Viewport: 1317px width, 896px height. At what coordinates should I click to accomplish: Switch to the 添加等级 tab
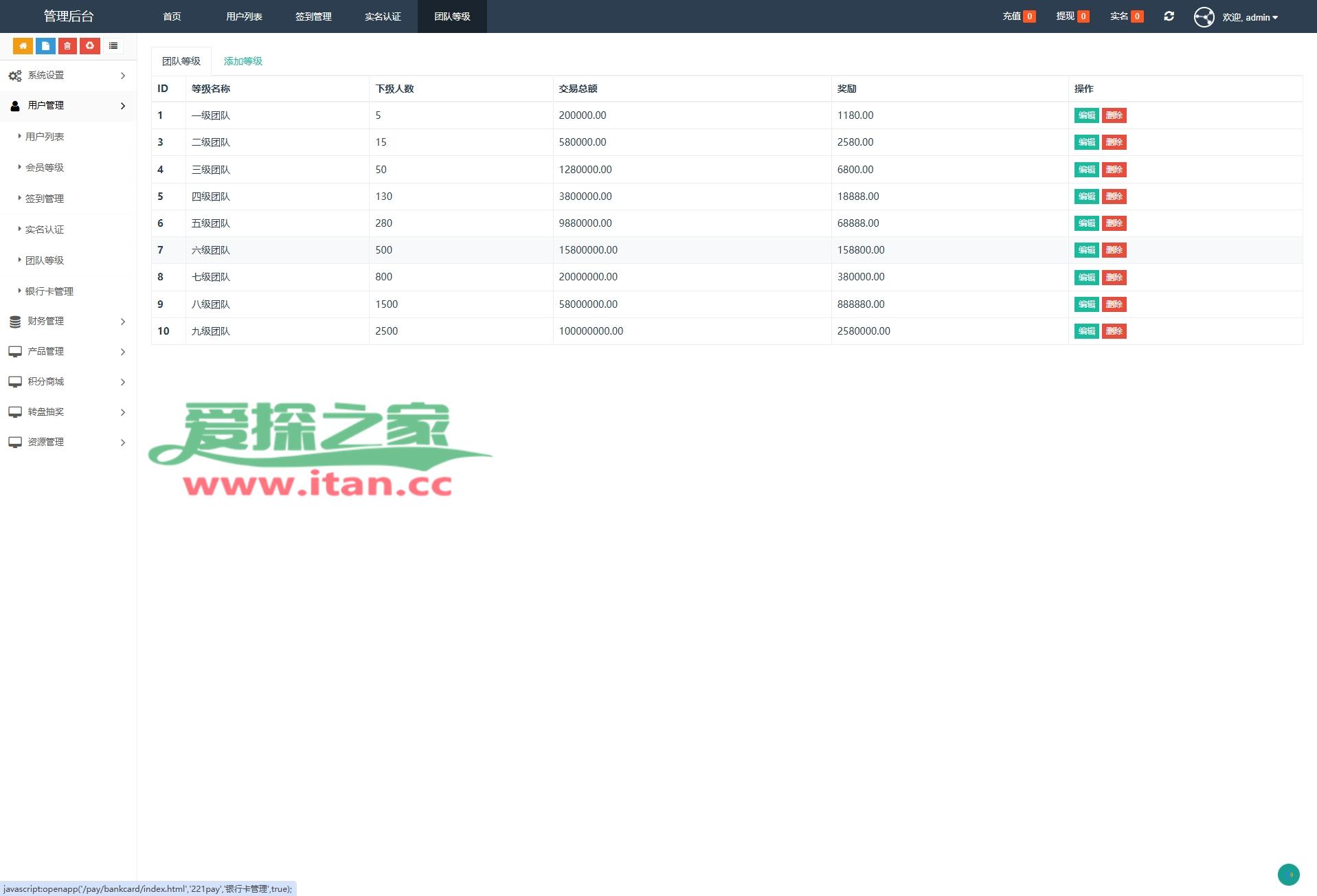(x=243, y=61)
